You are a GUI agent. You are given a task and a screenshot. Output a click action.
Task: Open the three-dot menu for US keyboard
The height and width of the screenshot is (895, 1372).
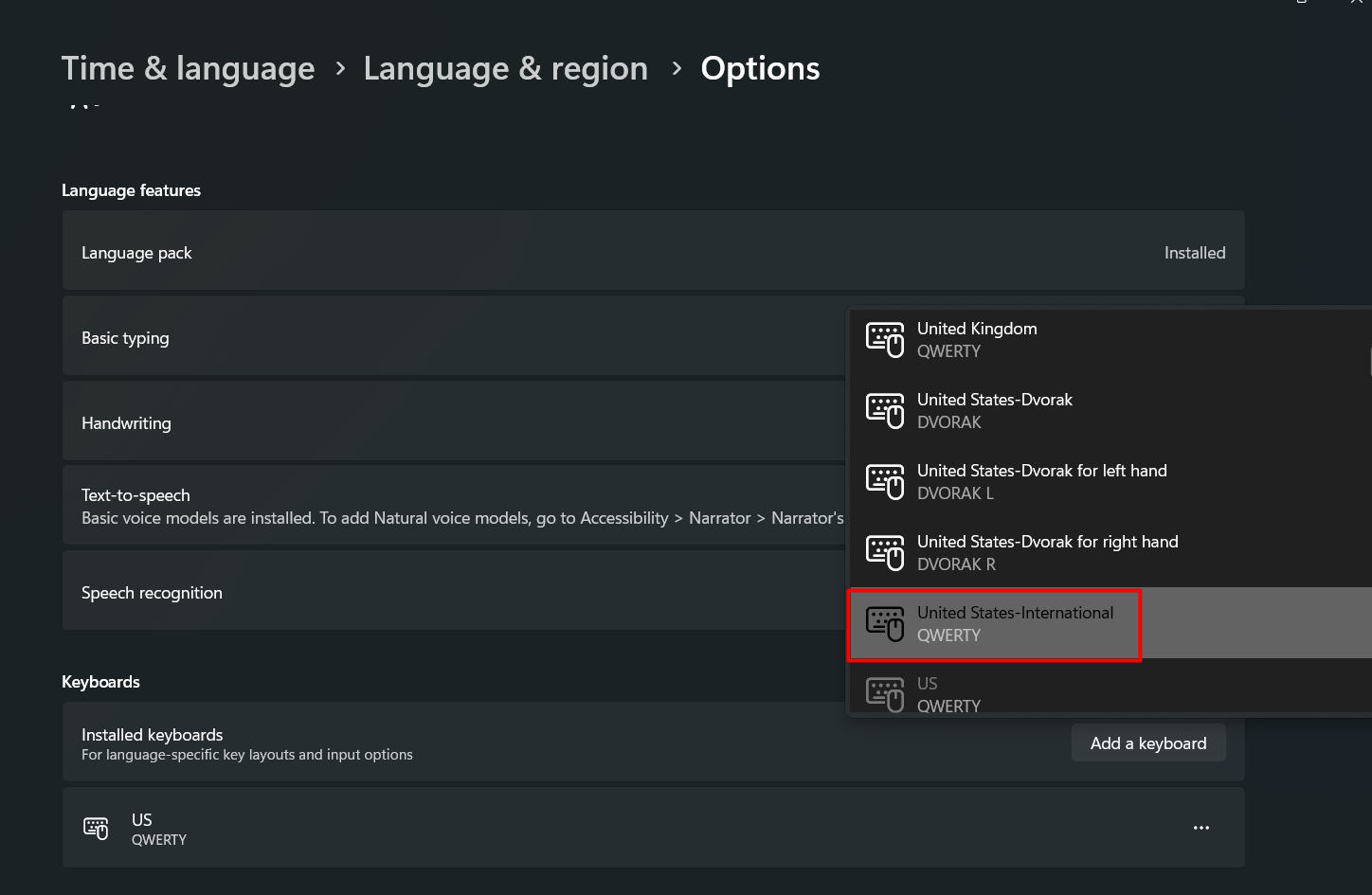(x=1200, y=828)
